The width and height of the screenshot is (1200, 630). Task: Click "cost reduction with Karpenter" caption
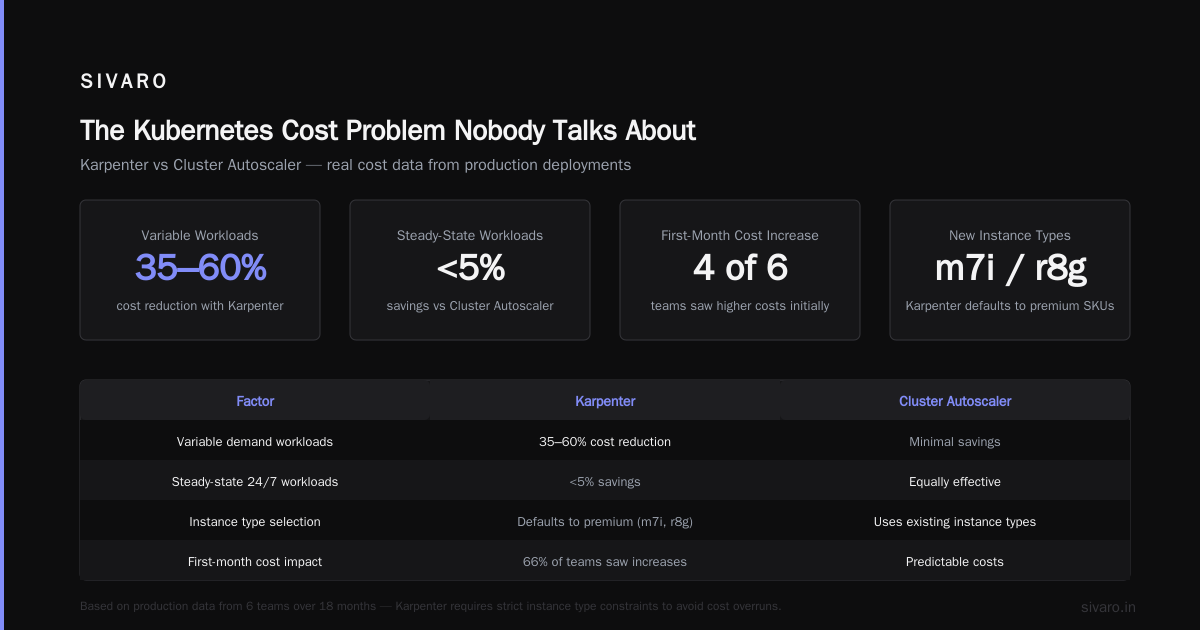pos(200,306)
